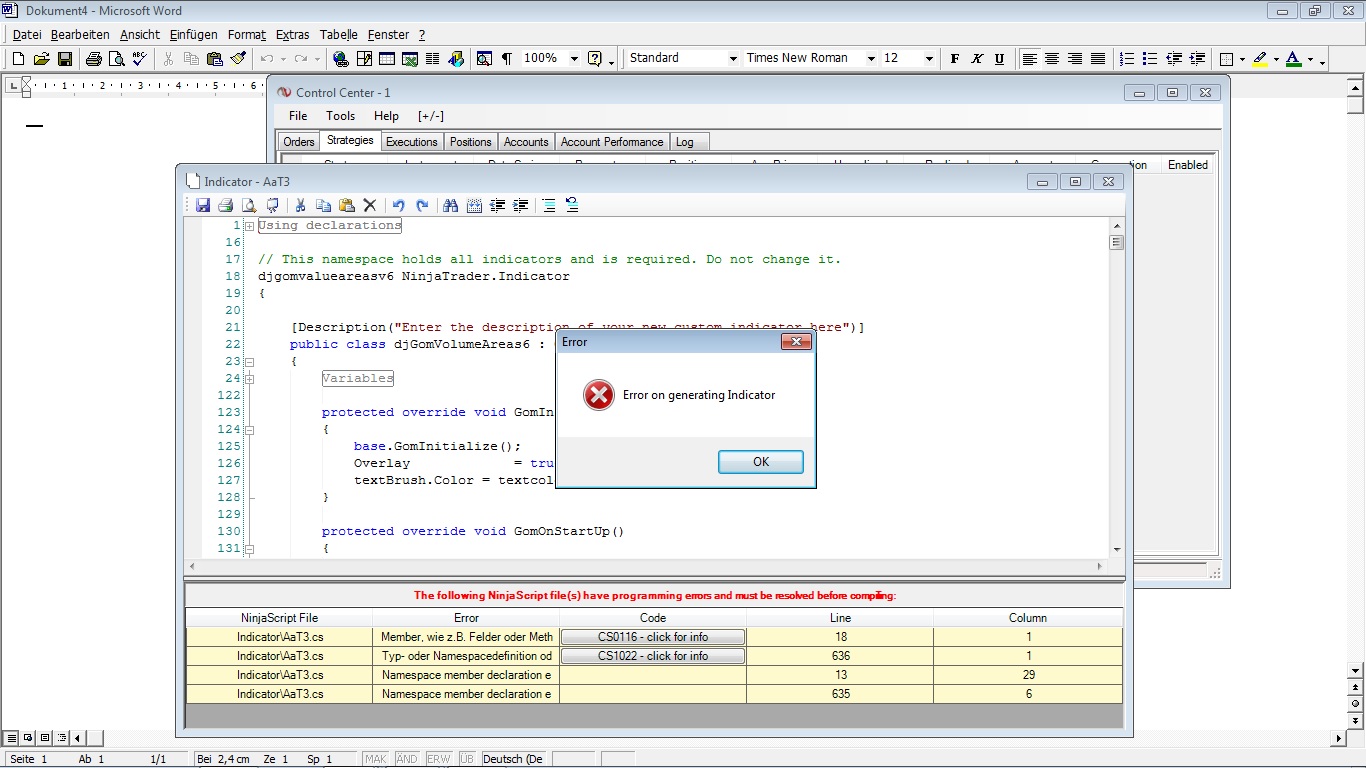Justify text alignment in Word
Viewport: 1366px width, 768px height.
pos(1098,59)
